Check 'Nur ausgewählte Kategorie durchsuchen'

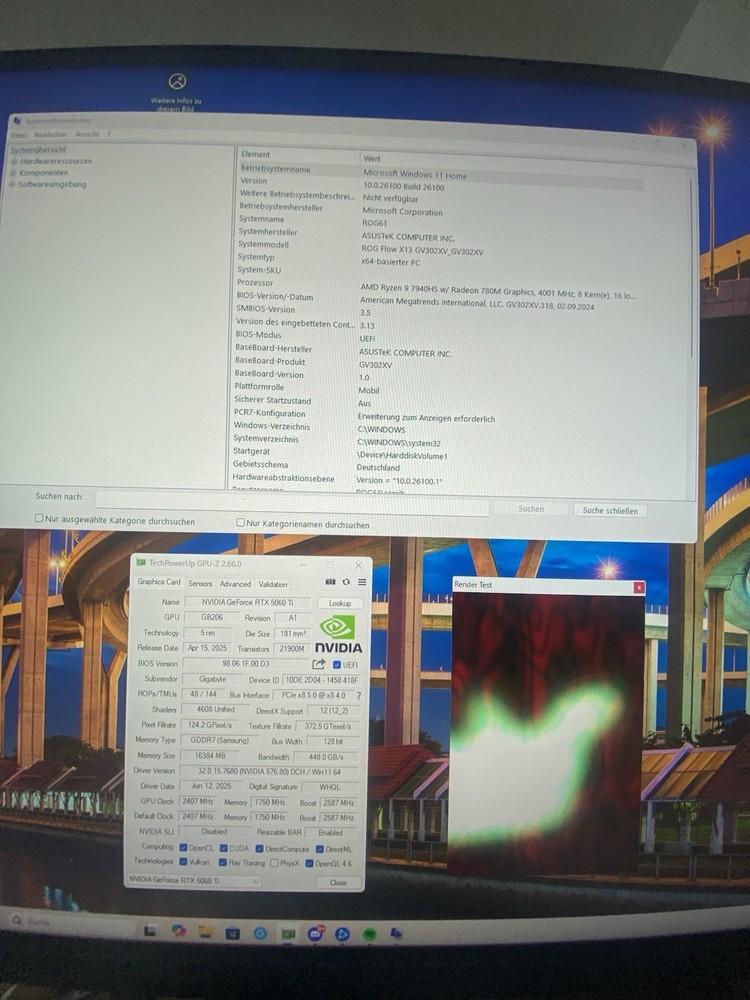[39, 518]
